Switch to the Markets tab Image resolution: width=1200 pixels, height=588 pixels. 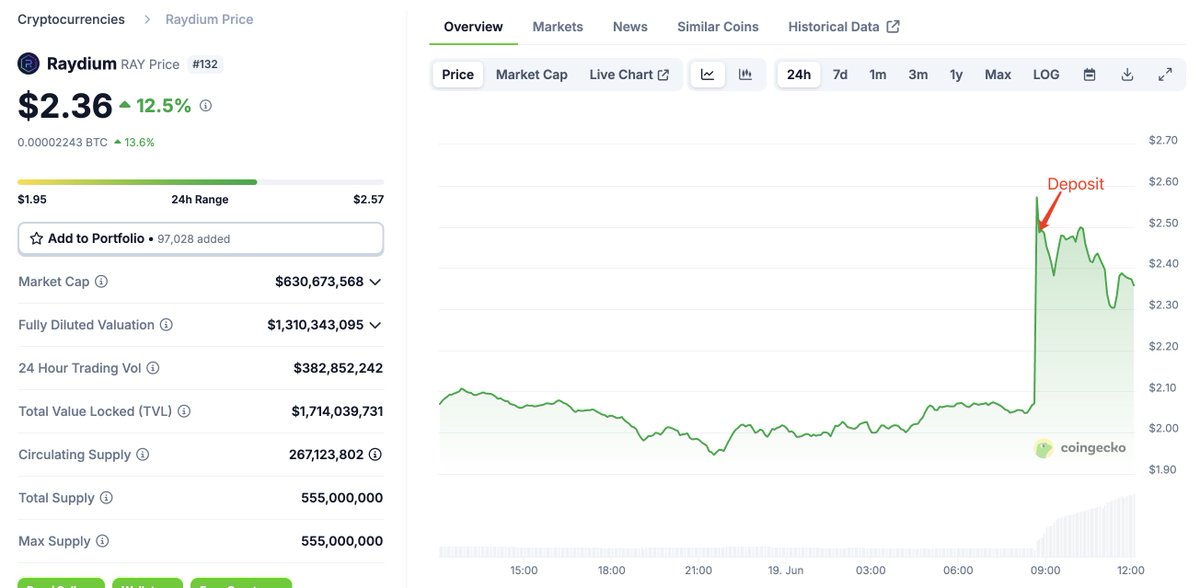(558, 27)
